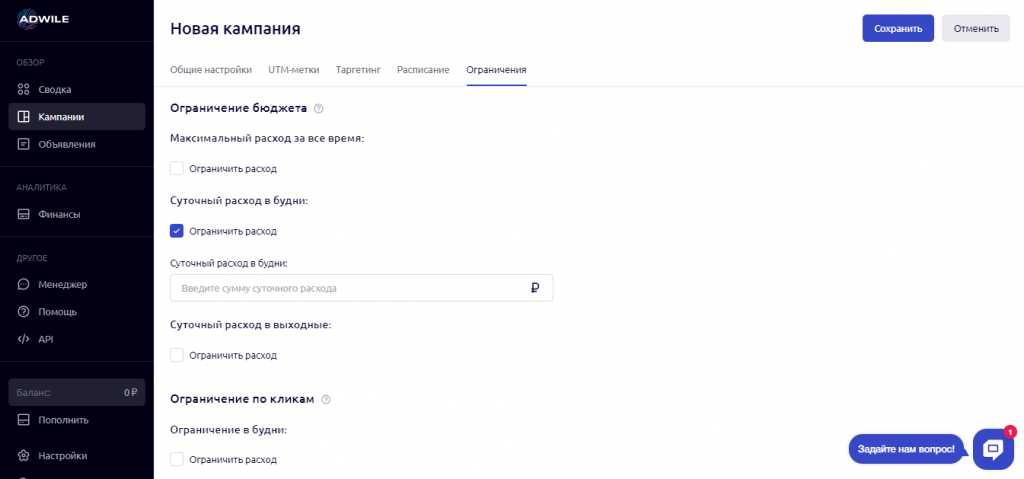The height and width of the screenshot is (479, 1024).
Task: Click help icon beside Ограничение бюджета
Action: click(x=319, y=108)
